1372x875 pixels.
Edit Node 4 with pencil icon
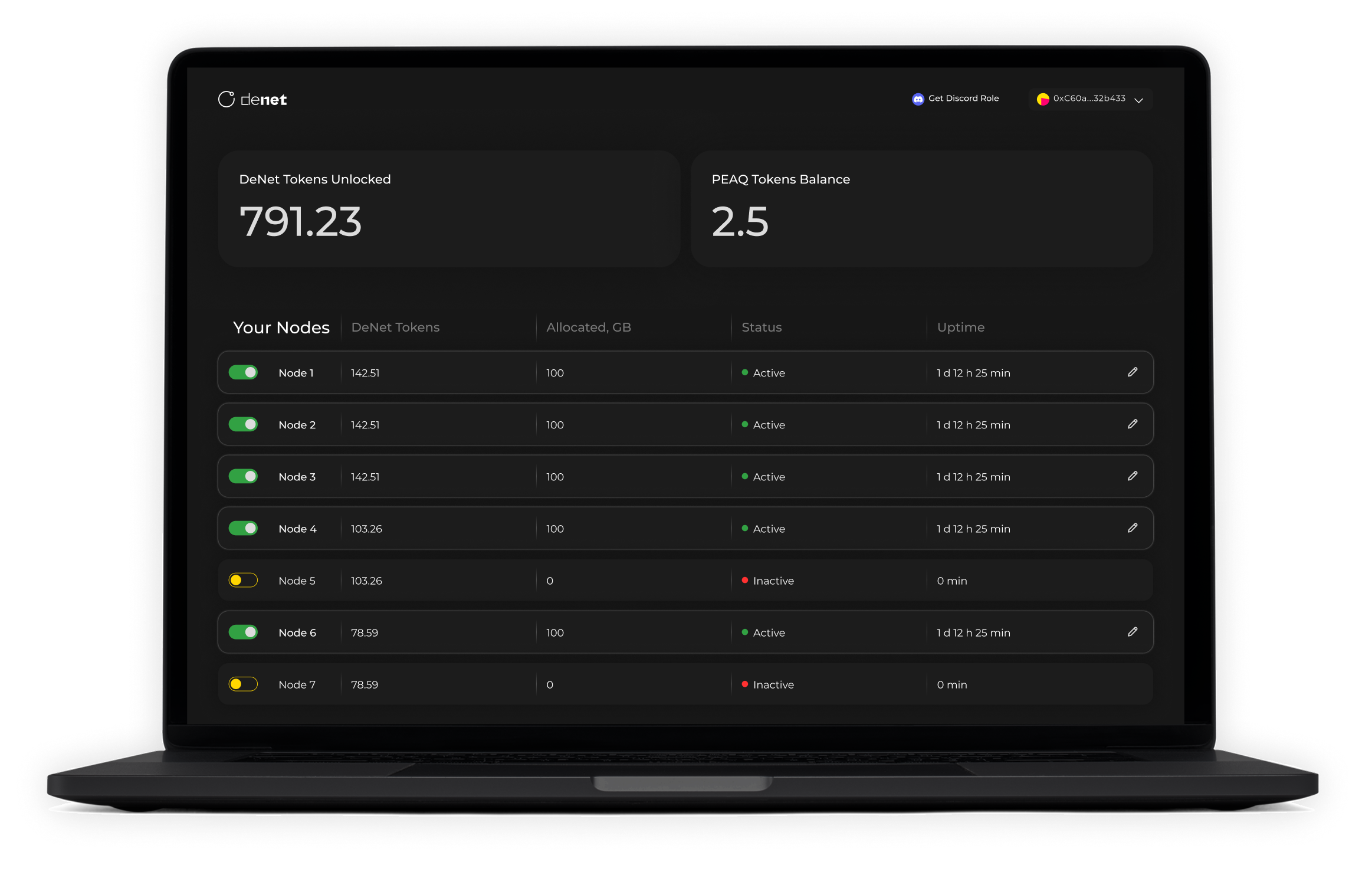point(1133,528)
